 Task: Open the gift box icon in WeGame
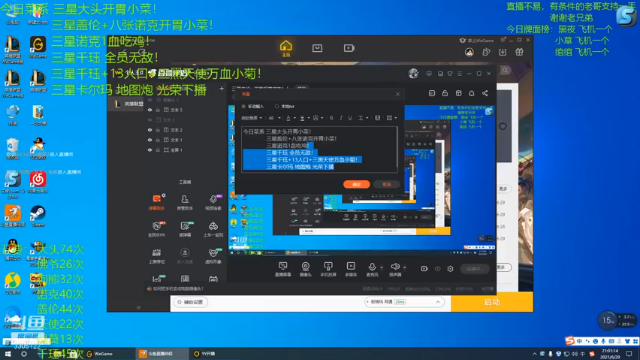(x=519, y=52)
